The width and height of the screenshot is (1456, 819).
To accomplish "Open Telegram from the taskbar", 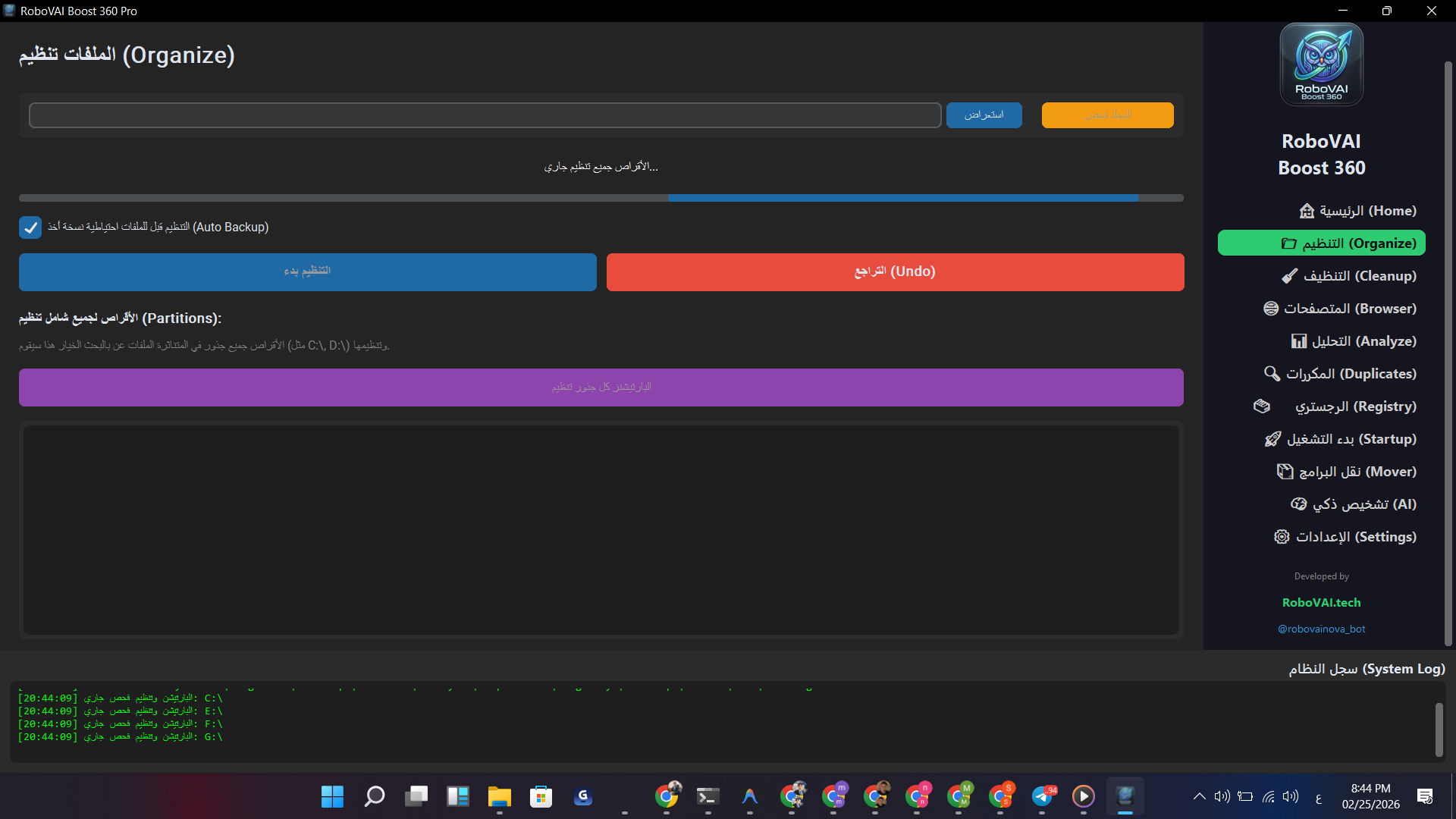I will pos(1043,796).
